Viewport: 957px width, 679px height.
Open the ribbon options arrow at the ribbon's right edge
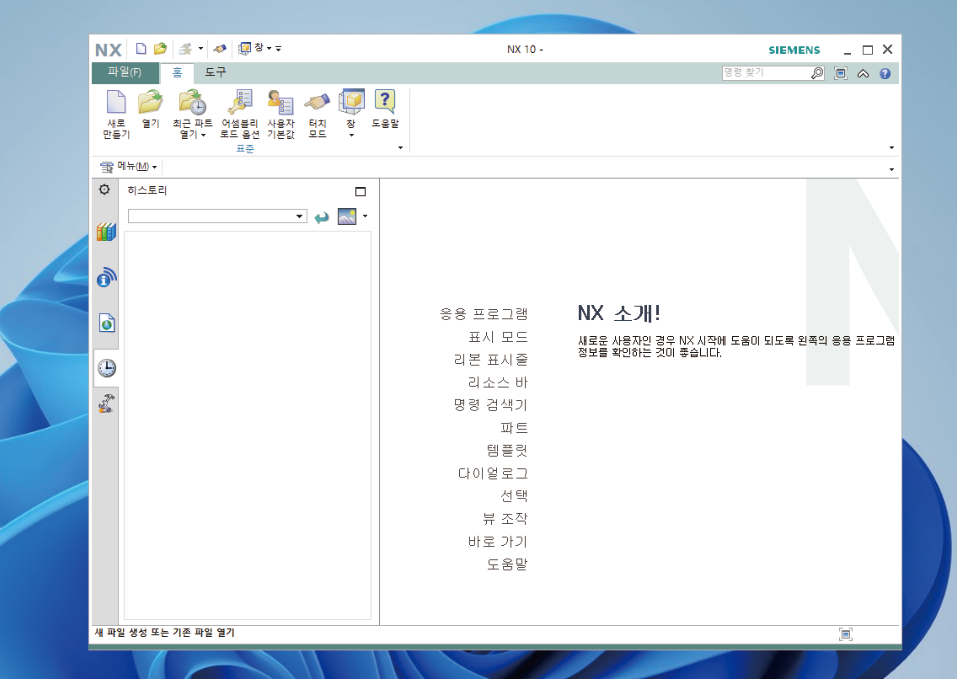(x=892, y=148)
